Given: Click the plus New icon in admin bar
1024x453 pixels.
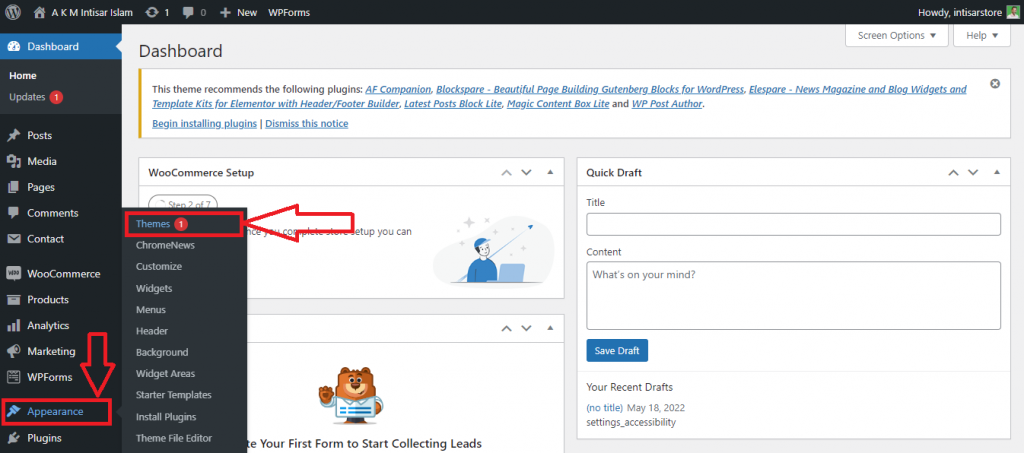Looking at the screenshot, I should 225,12.
